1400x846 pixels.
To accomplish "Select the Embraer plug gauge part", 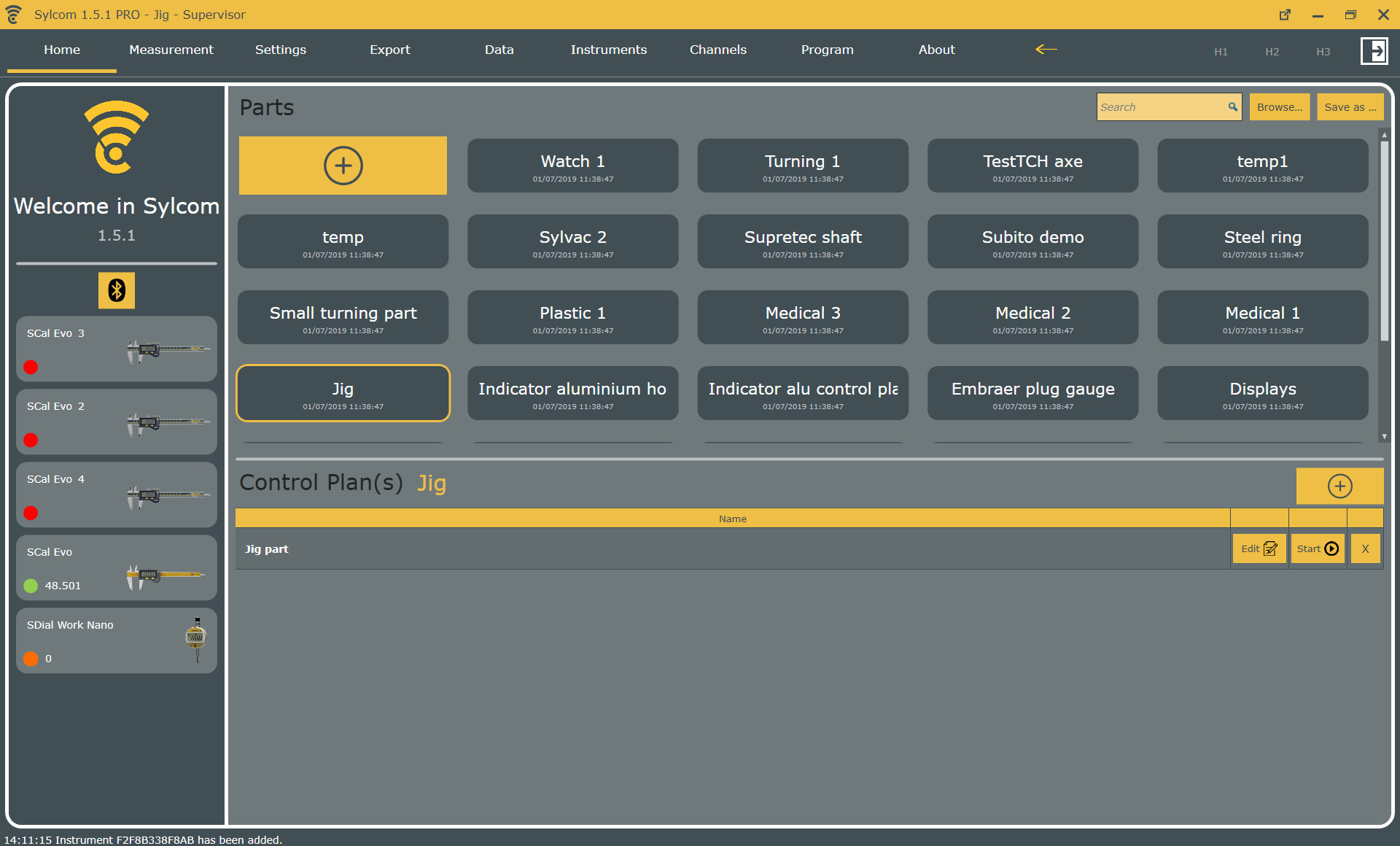I will click(1032, 393).
